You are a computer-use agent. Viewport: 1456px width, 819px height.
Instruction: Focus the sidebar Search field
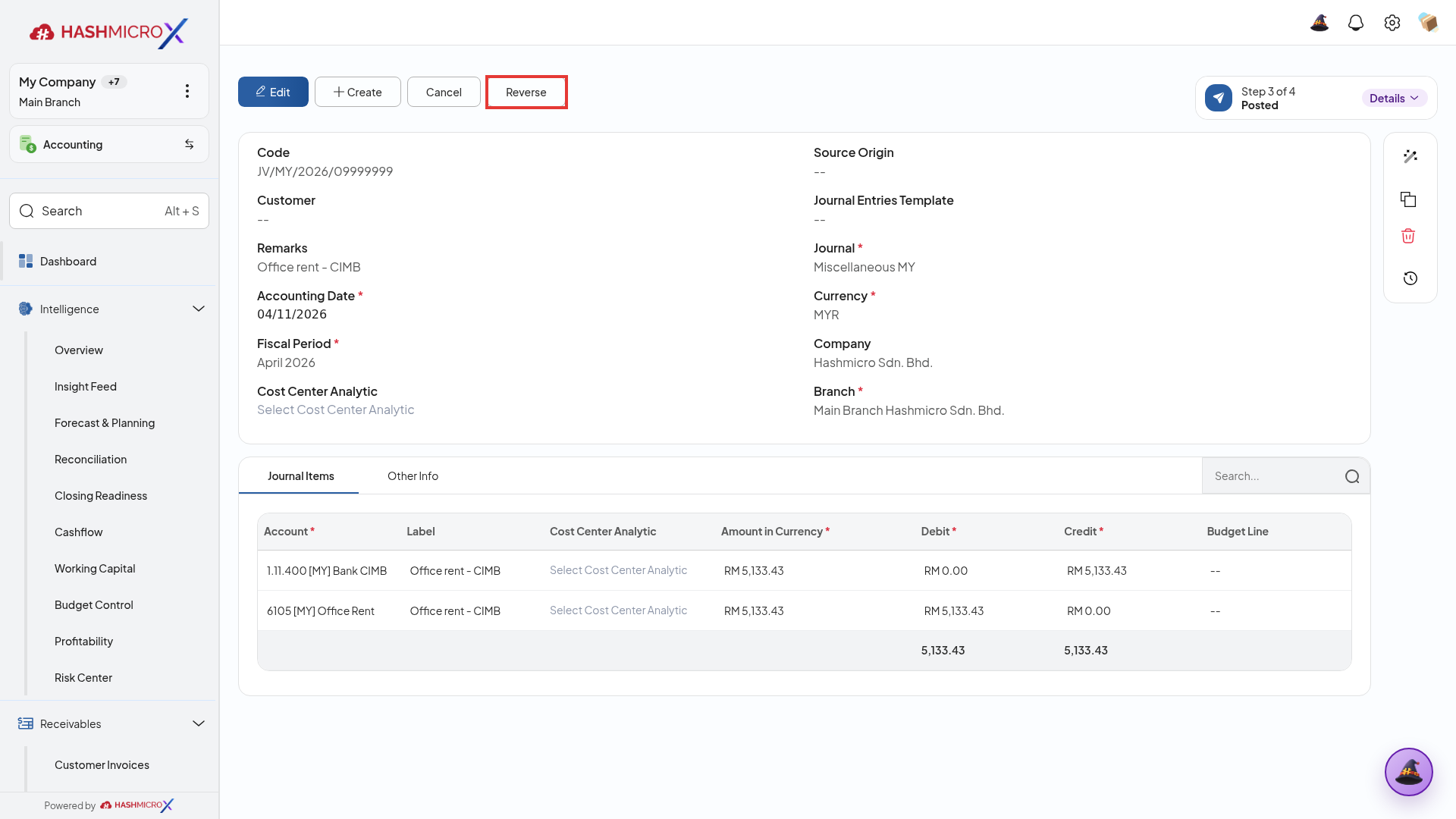[109, 211]
